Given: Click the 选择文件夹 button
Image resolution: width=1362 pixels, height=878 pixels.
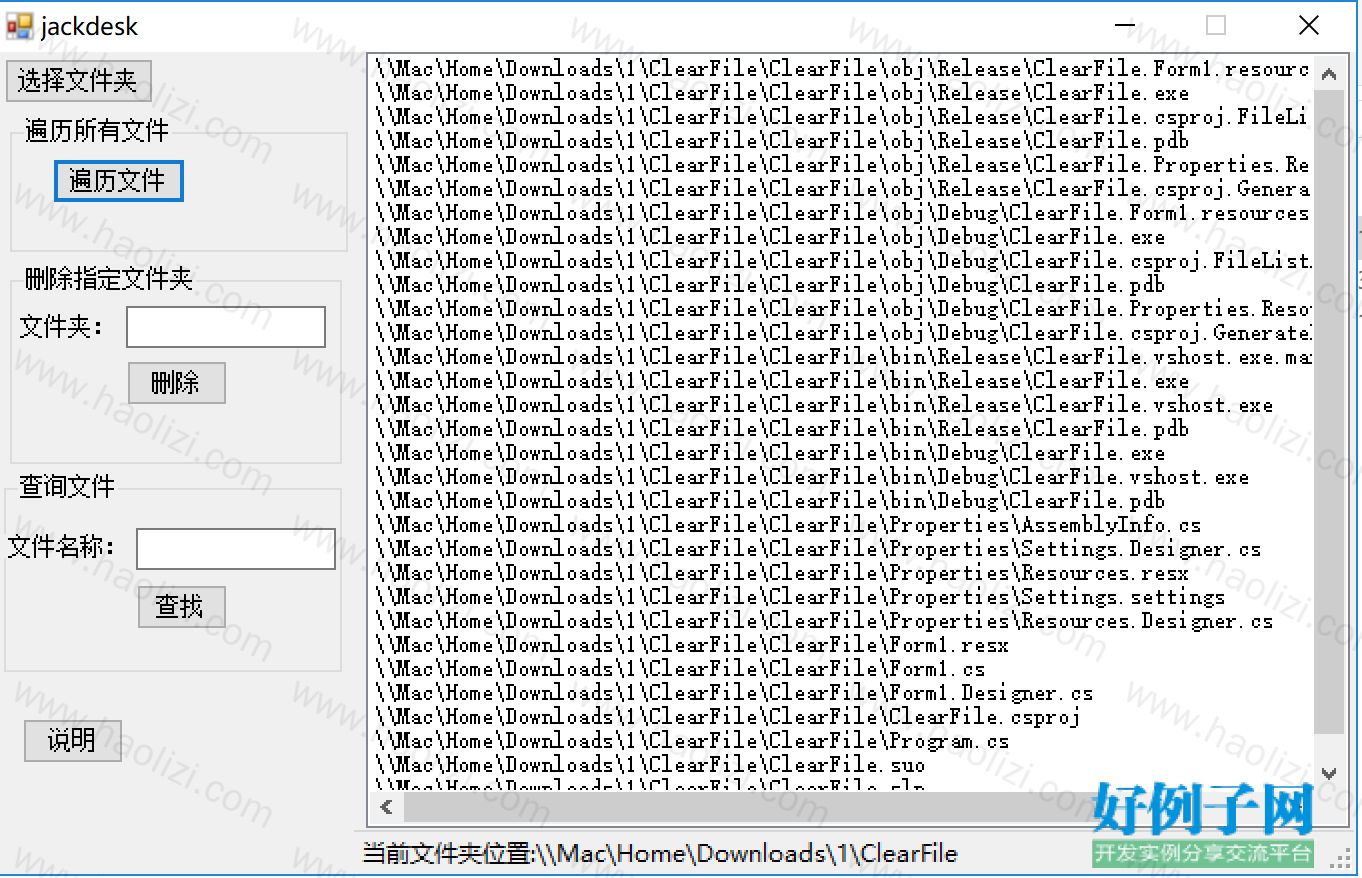Looking at the screenshot, I should point(78,81).
